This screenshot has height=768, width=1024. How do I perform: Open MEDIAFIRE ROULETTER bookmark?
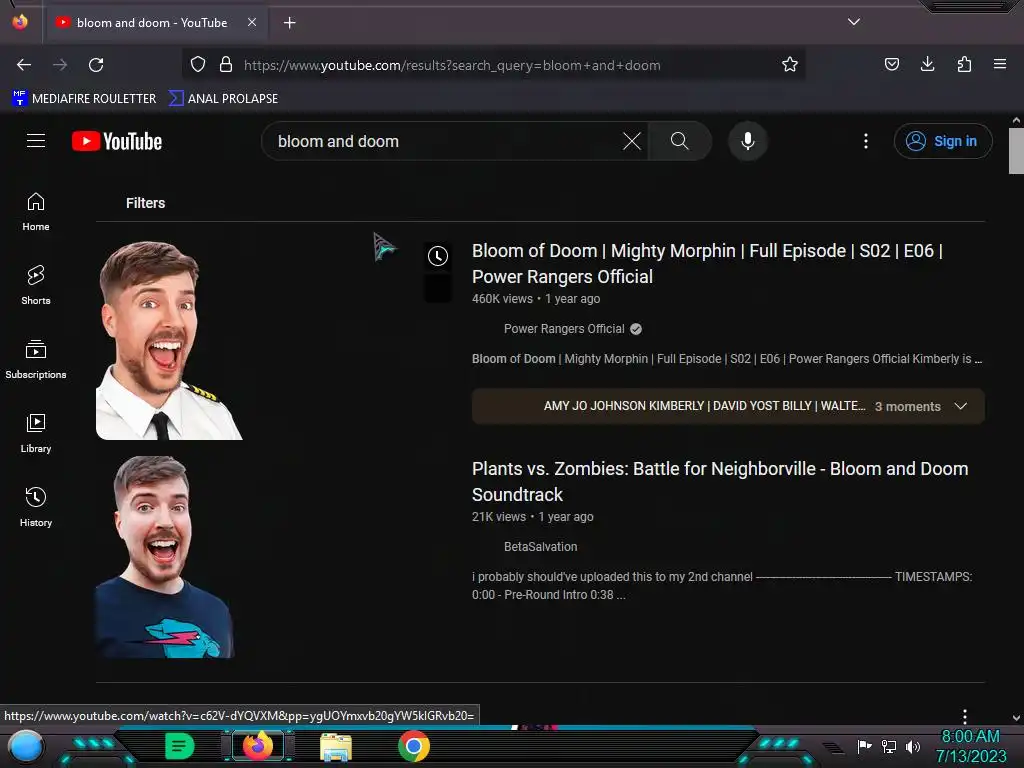[x=84, y=99]
